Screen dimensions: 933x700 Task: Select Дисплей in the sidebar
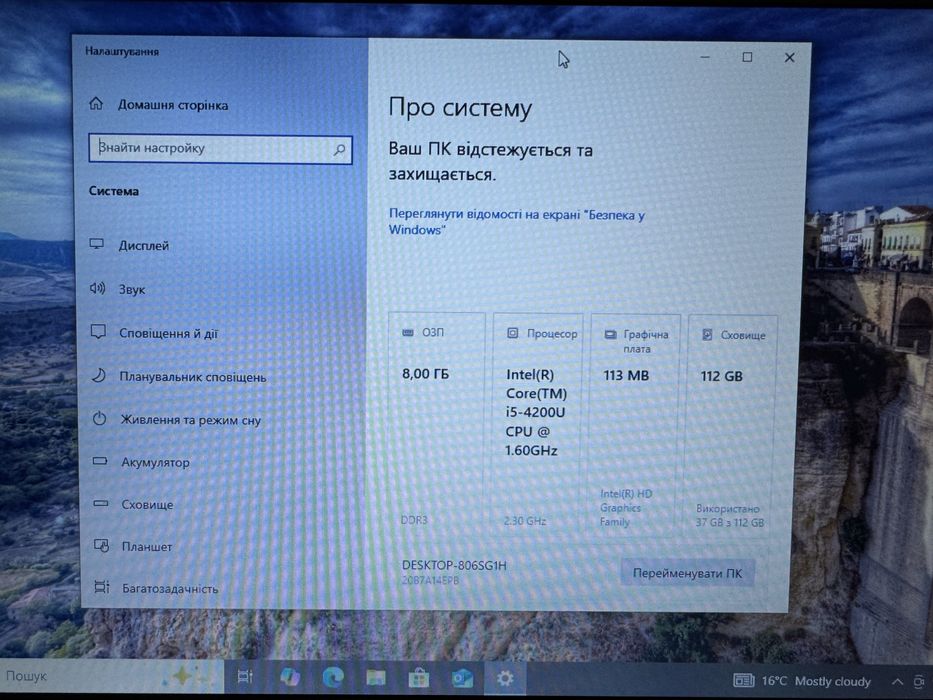[144, 245]
